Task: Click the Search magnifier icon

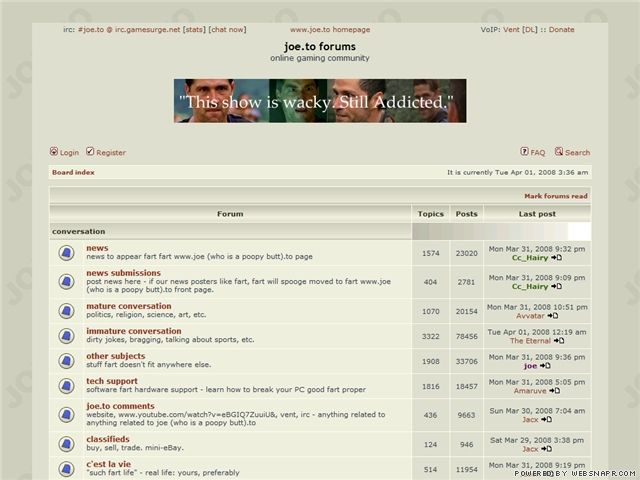Action: click(559, 151)
